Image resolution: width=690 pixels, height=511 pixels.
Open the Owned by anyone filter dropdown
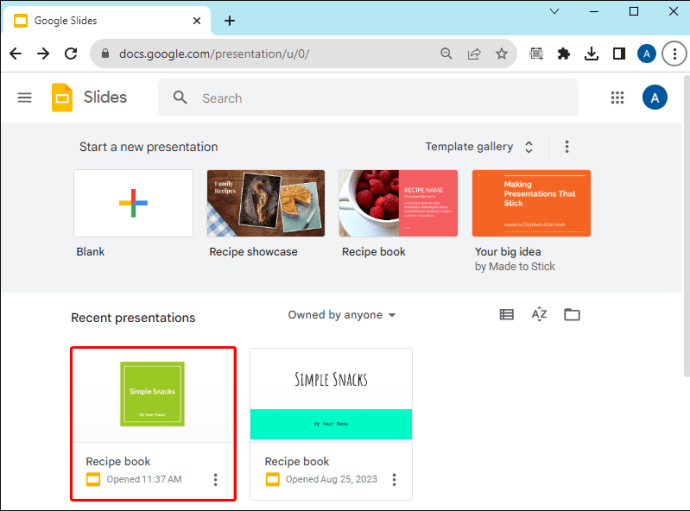[342, 315]
